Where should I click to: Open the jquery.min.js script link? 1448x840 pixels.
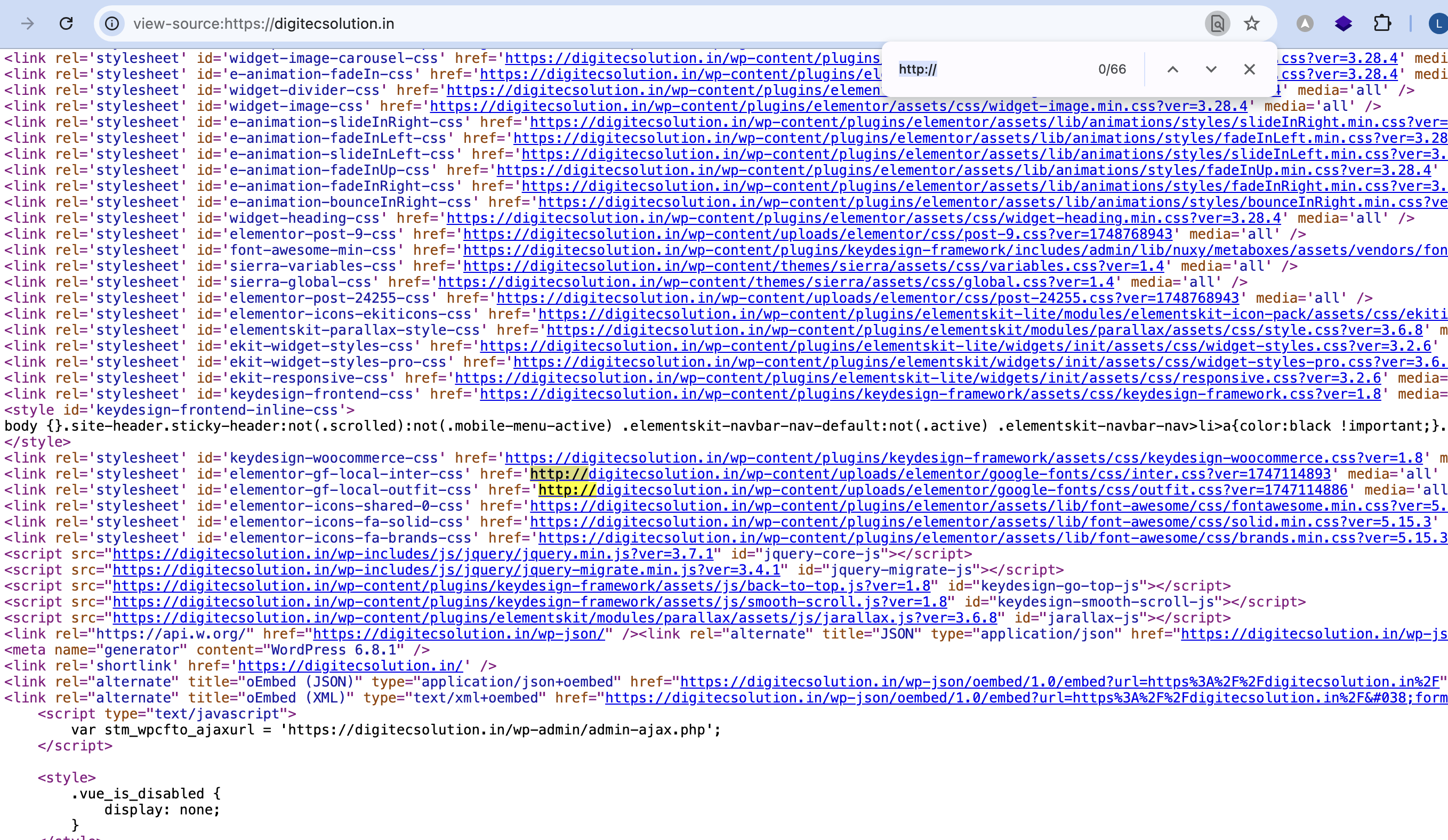click(413, 554)
